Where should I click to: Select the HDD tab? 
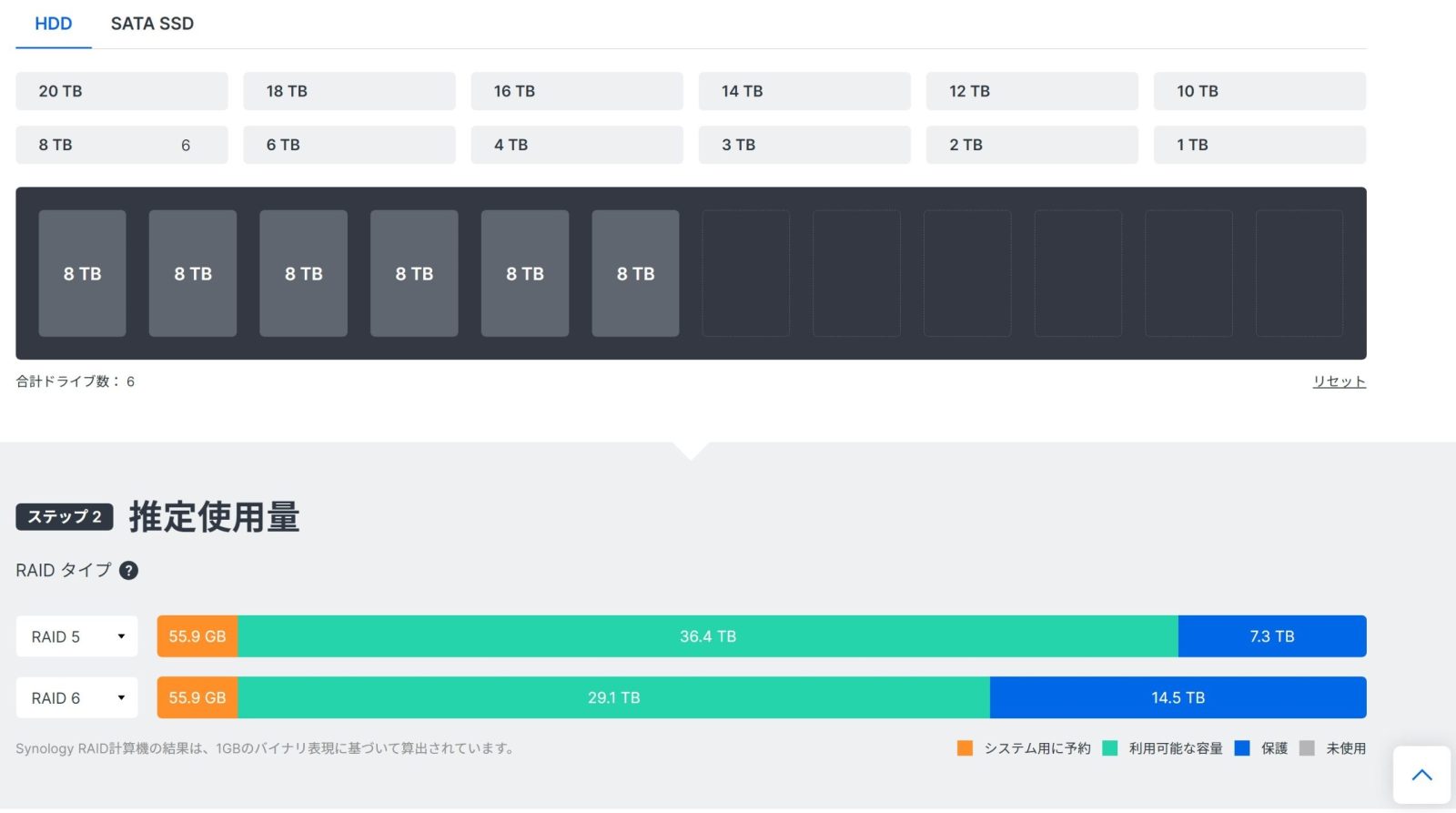point(53,24)
